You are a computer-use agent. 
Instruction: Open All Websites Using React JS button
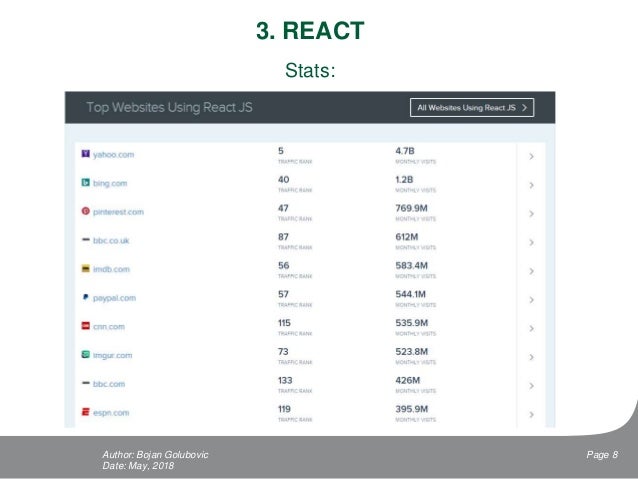[472, 107]
